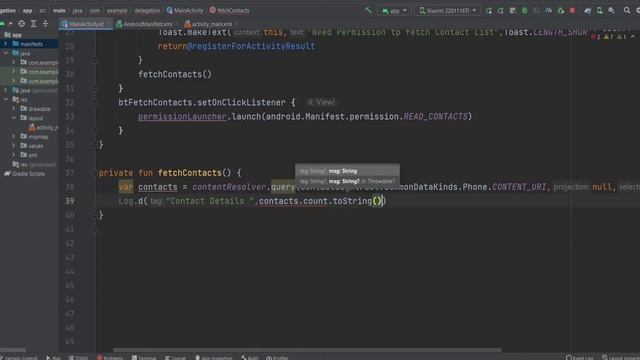This screenshot has width=640, height=360.
Task: Click the Select Opened File target icon
Action: [x=22, y=24]
